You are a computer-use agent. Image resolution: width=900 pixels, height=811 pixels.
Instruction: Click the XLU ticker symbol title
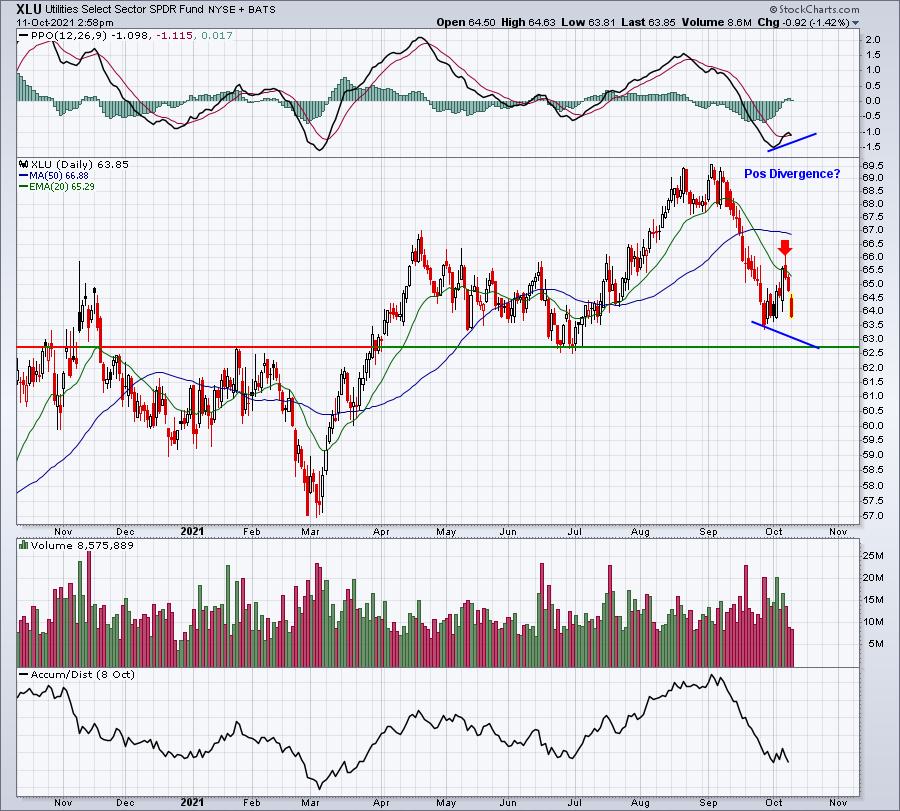click(x=29, y=9)
